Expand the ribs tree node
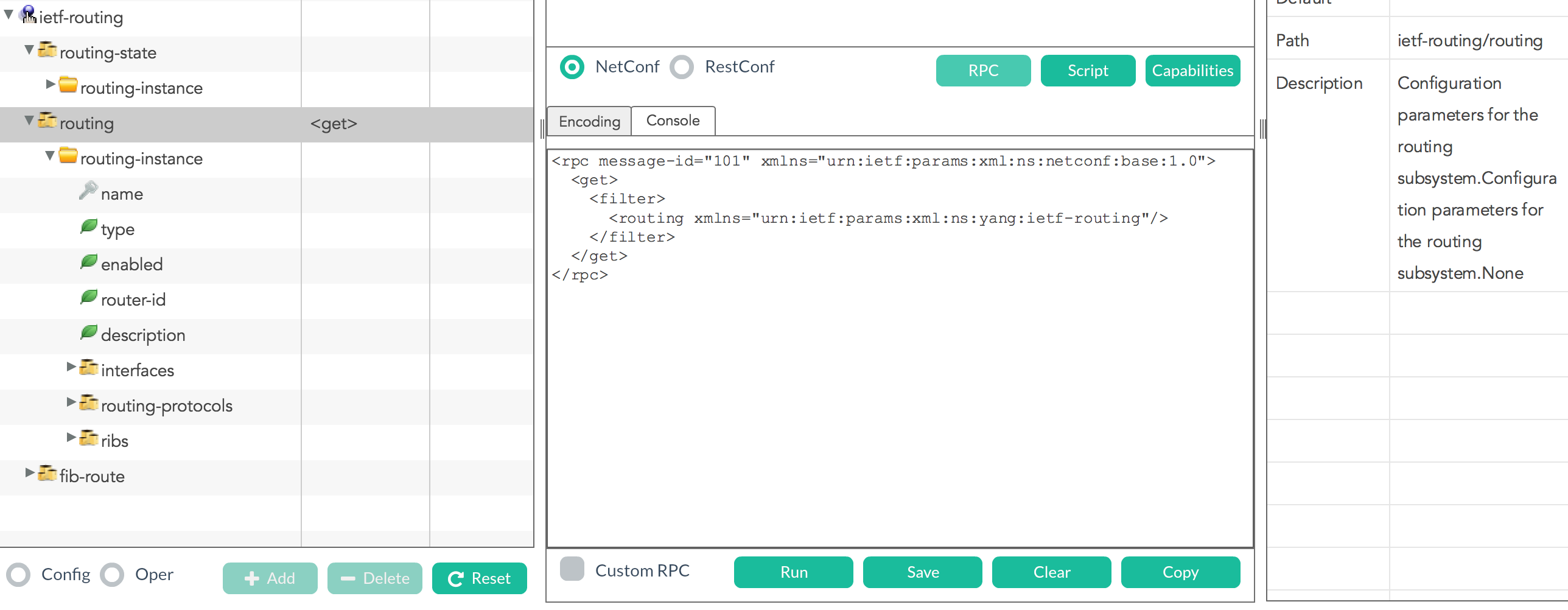 click(71, 437)
